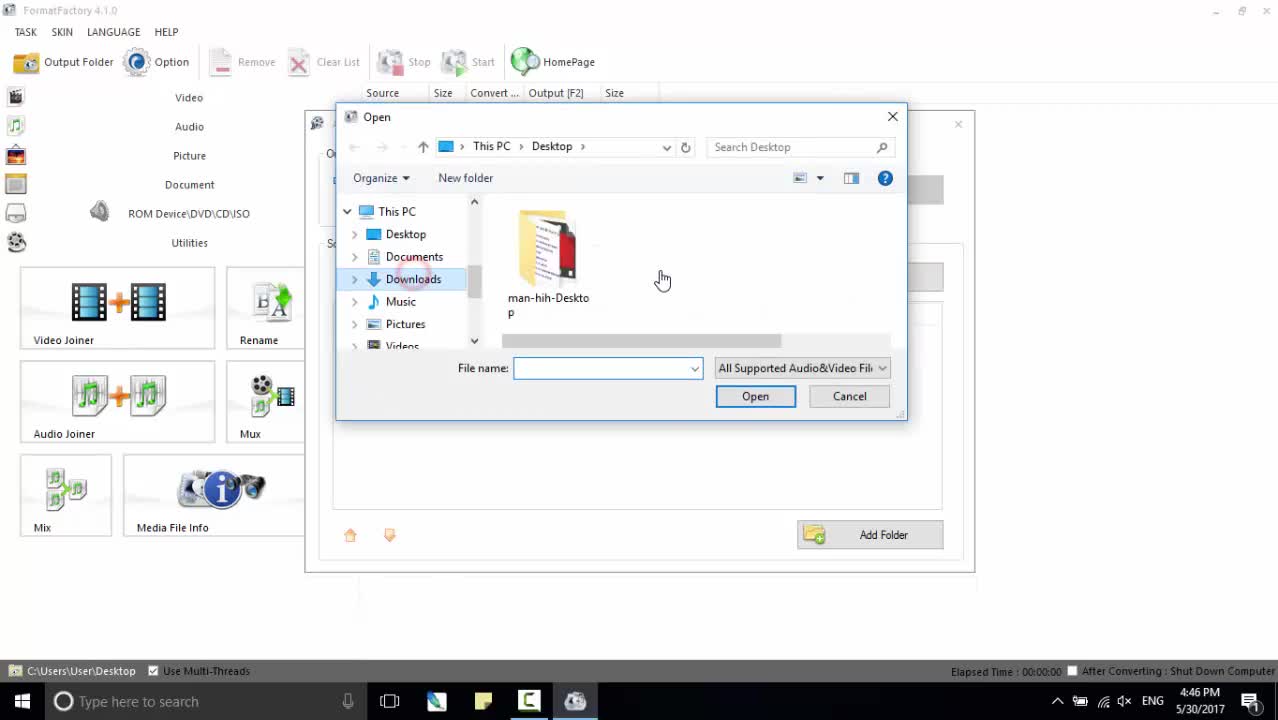Click the Output [F2] column header

click(556, 93)
